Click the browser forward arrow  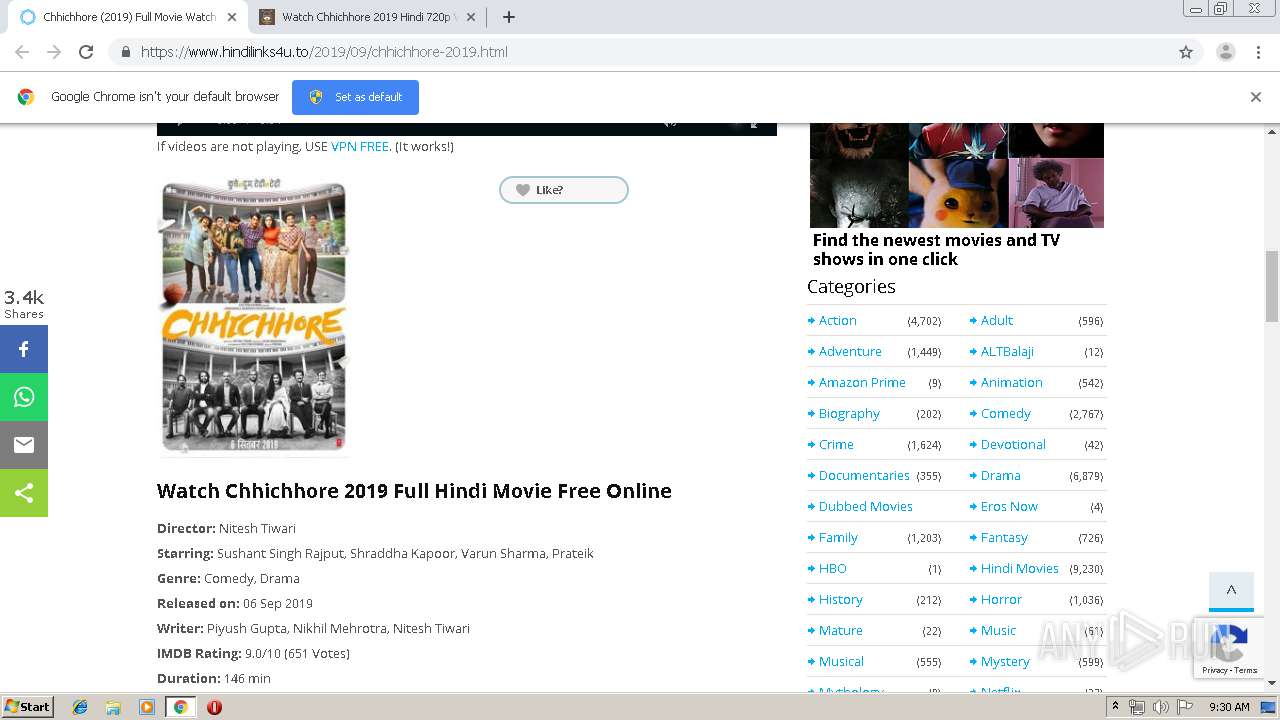(x=54, y=52)
